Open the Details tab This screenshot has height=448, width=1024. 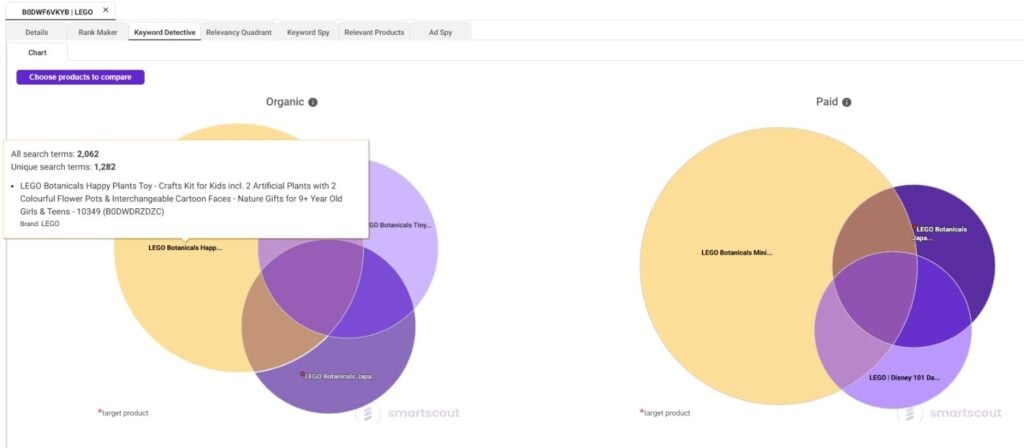(37, 32)
